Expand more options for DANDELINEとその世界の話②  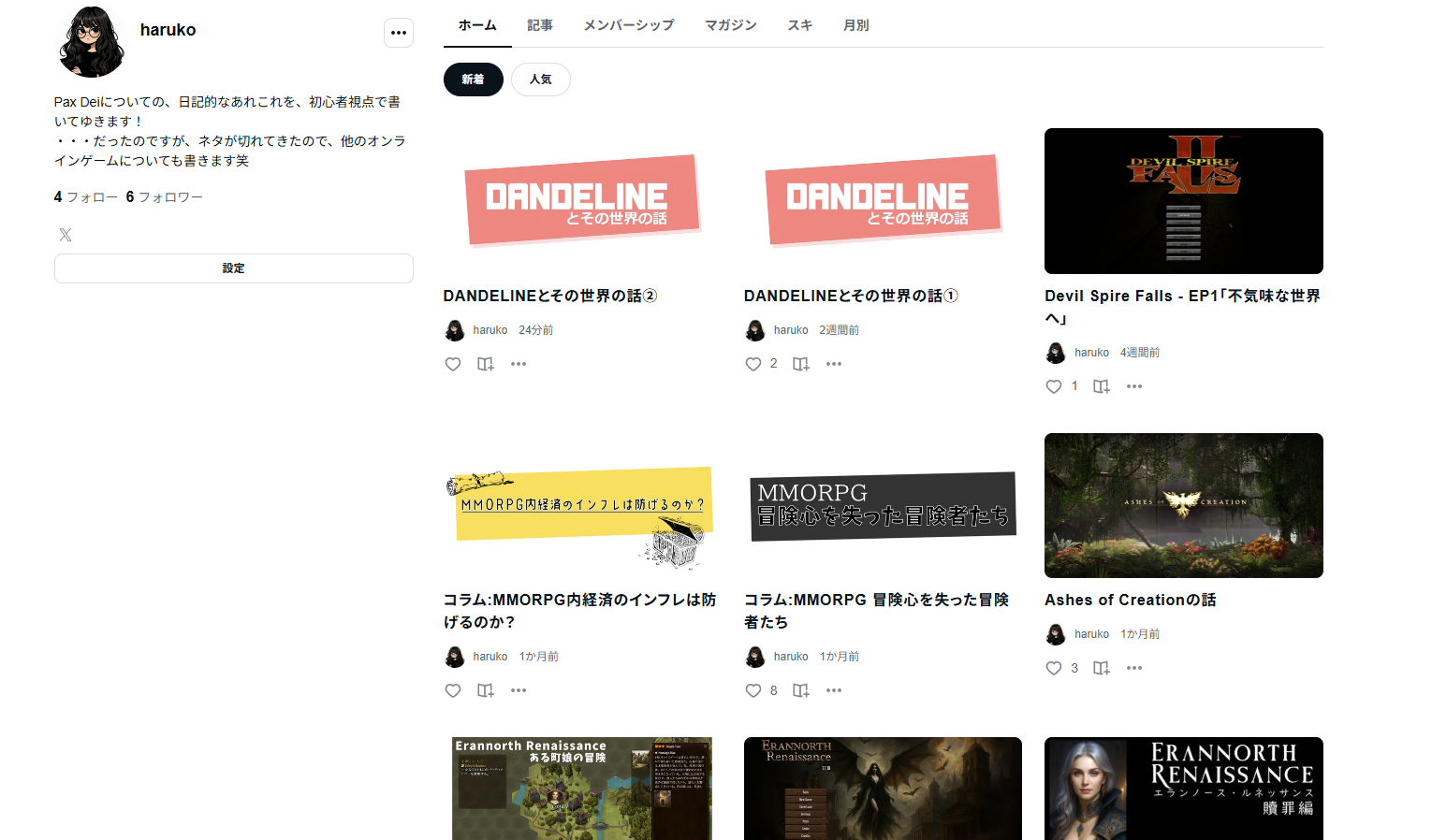point(519,364)
